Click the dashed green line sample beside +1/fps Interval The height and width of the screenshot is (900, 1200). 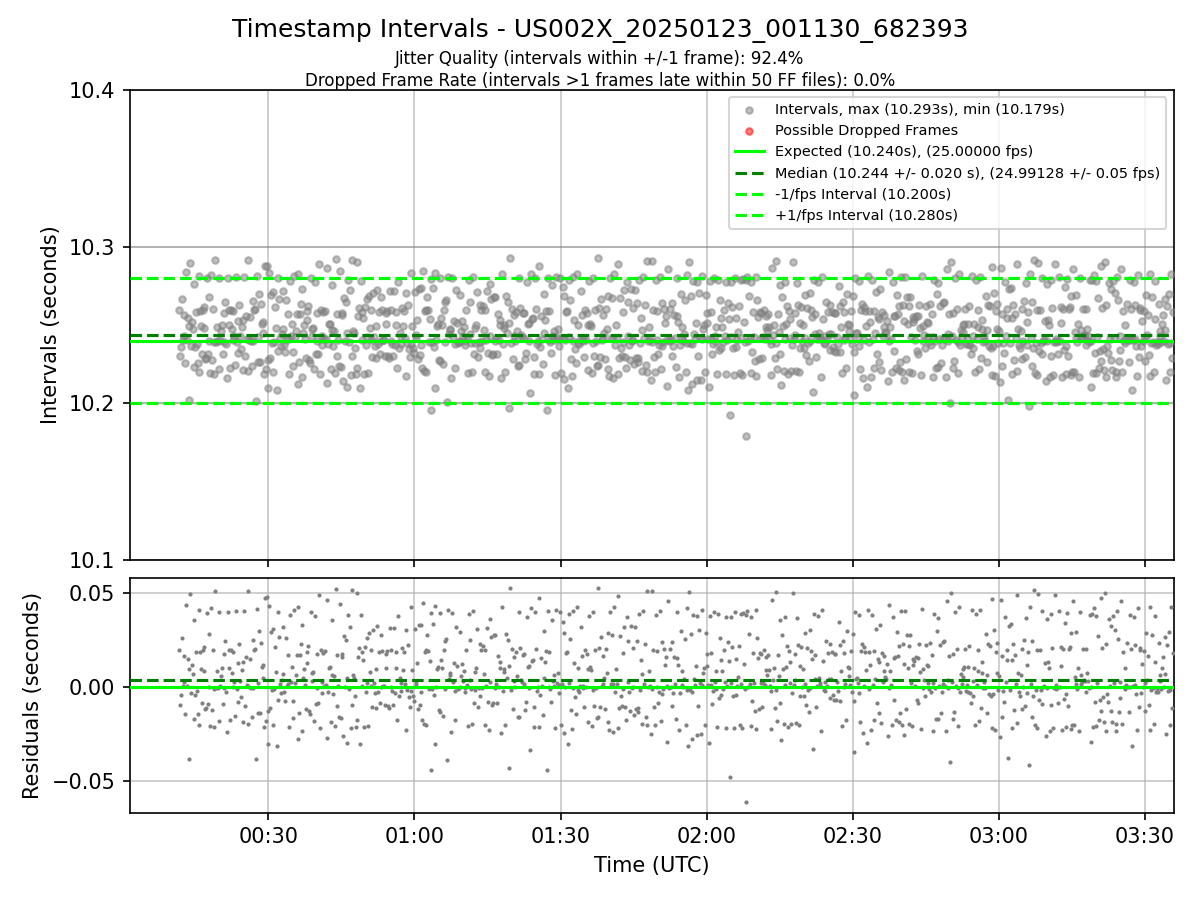point(750,215)
